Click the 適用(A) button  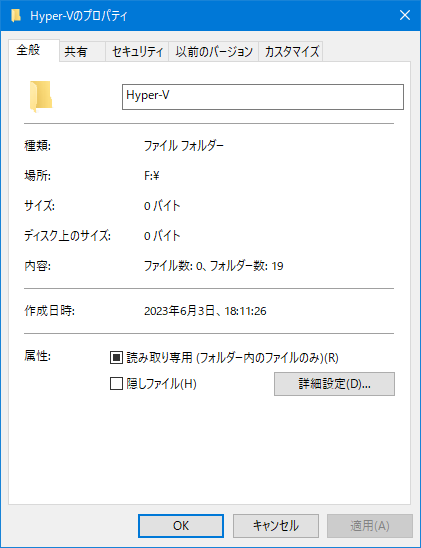[x=370, y=526]
